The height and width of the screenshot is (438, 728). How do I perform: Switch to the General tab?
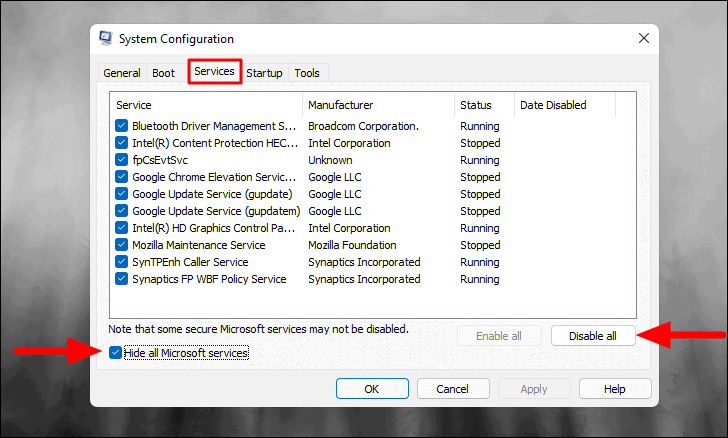[122, 73]
